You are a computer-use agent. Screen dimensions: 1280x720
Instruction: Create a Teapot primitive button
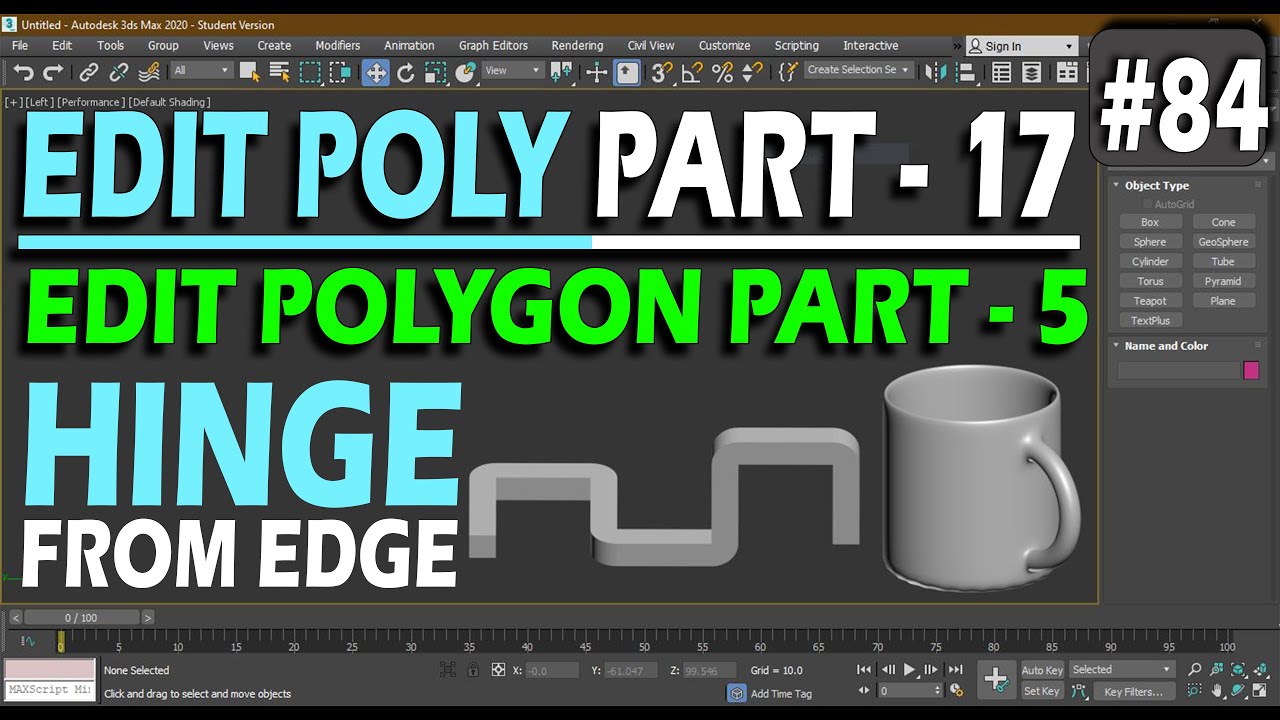pyautogui.click(x=1150, y=301)
